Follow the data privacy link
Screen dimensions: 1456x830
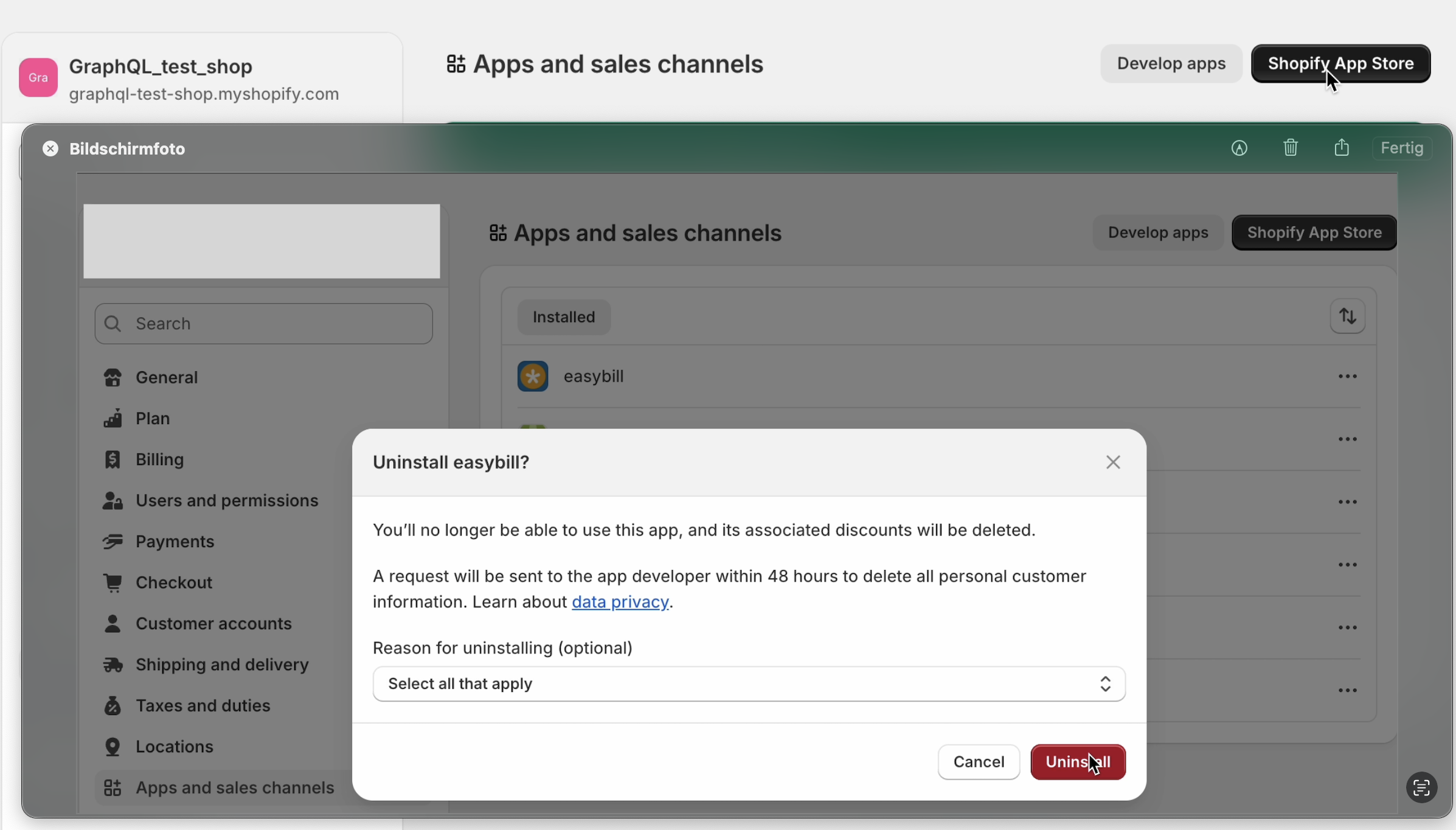(x=620, y=602)
